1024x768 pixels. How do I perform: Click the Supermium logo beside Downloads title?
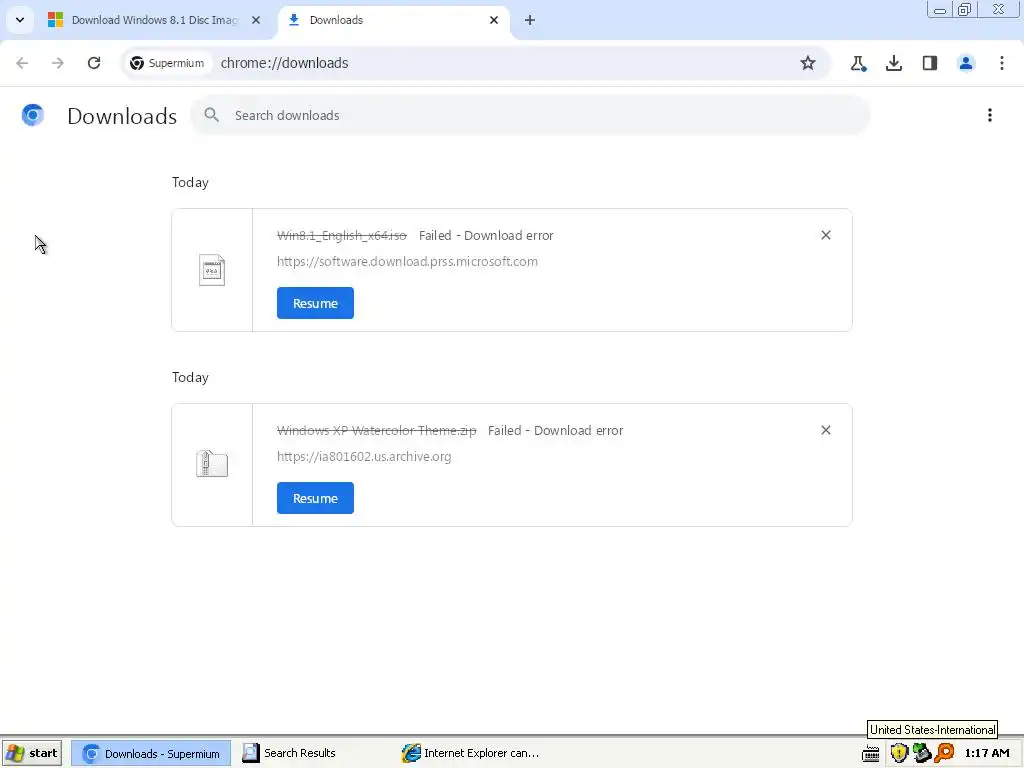point(33,115)
